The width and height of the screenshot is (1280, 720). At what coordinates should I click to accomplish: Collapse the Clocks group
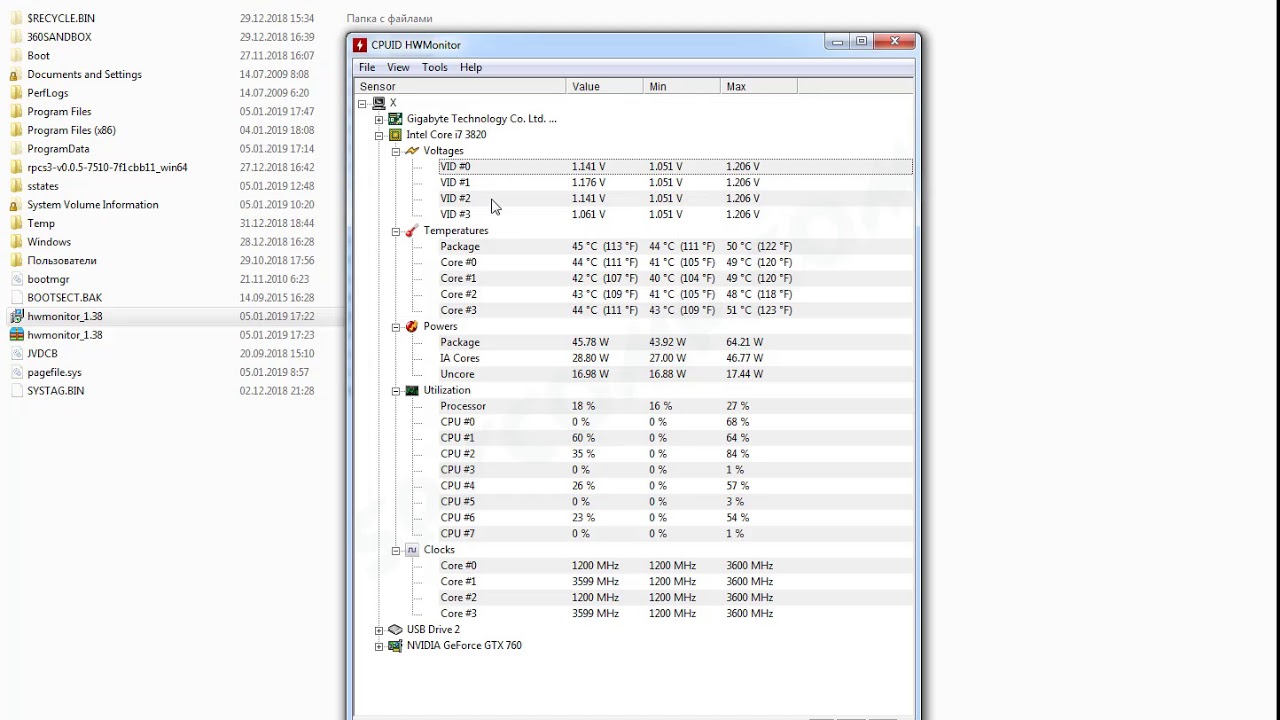tap(396, 550)
